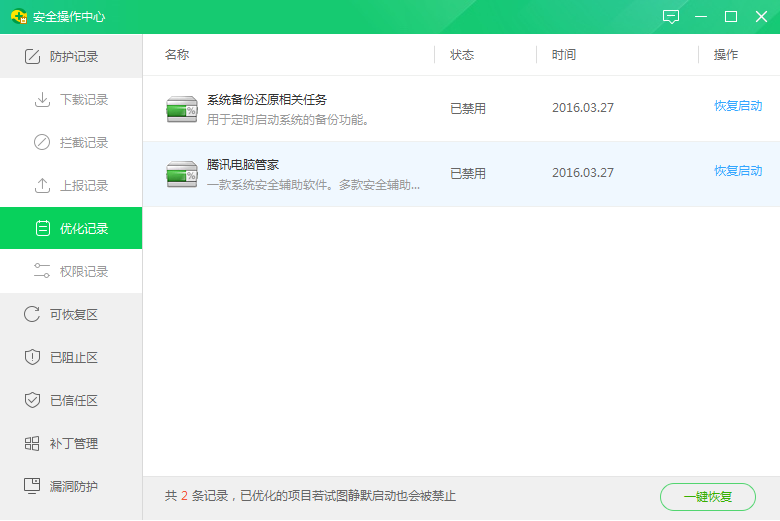Switch to 下载记录 tab
The height and width of the screenshot is (521, 780).
(x=71, y=100)
